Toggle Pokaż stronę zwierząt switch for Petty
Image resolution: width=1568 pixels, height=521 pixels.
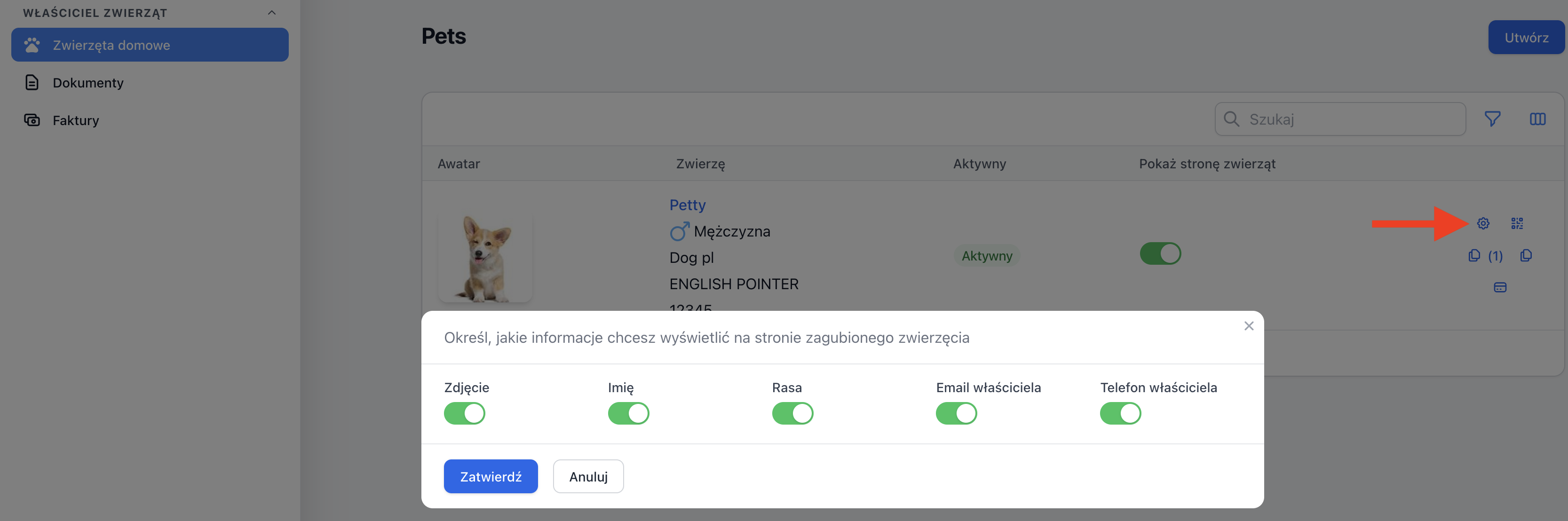[1160, 253]
